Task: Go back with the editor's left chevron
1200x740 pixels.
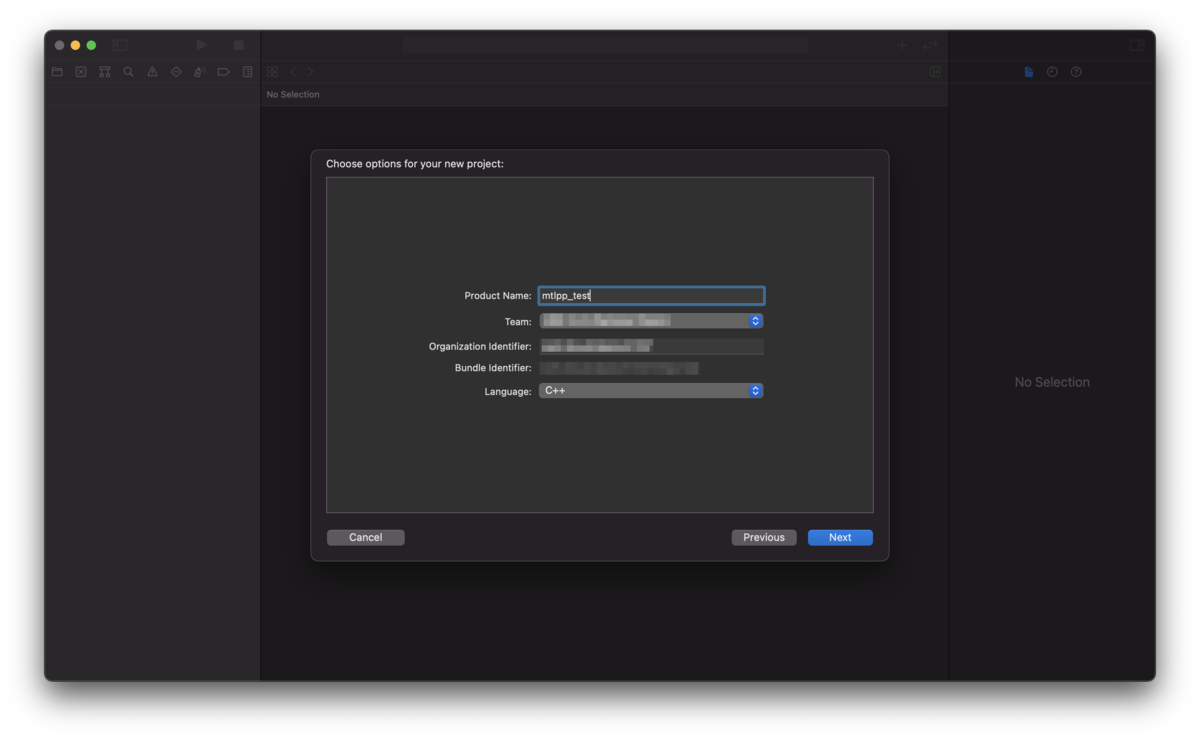Action: pos(293,72)
